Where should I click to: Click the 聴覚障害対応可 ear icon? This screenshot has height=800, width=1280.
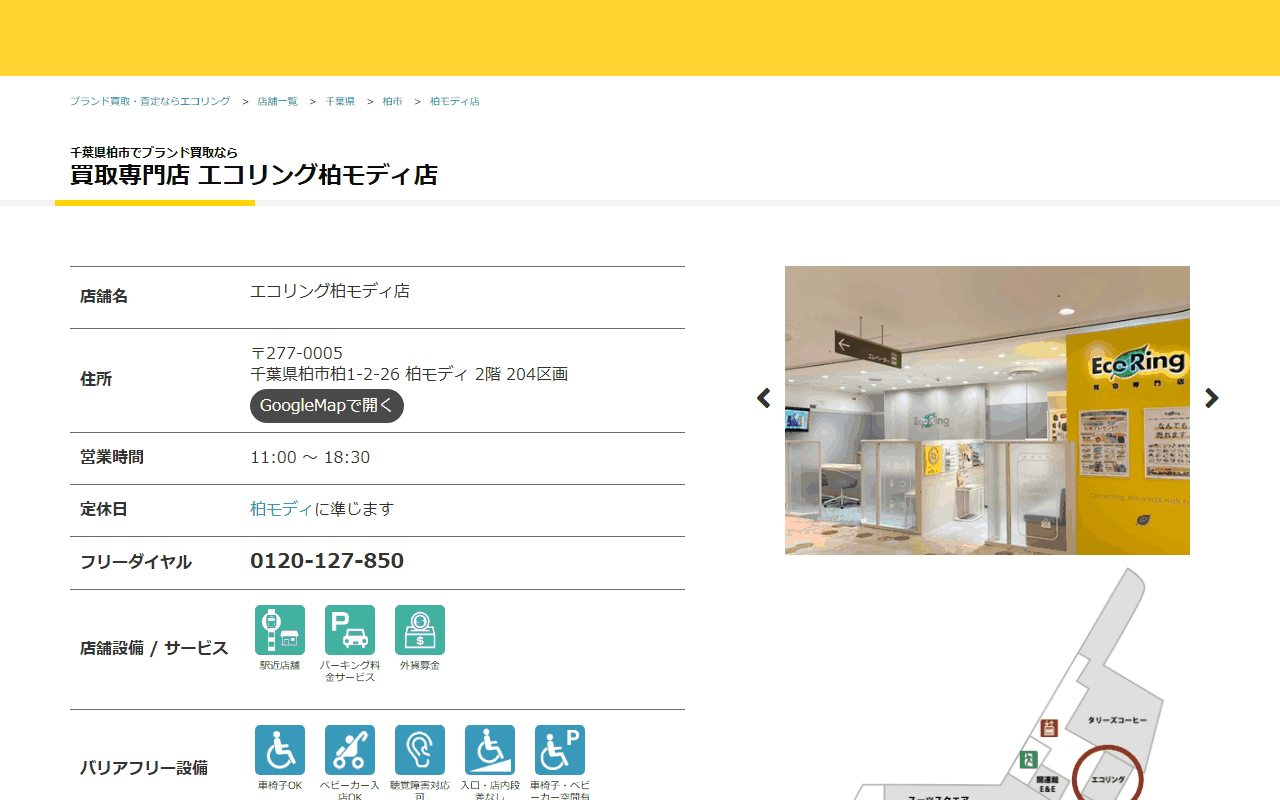point(420,750)
